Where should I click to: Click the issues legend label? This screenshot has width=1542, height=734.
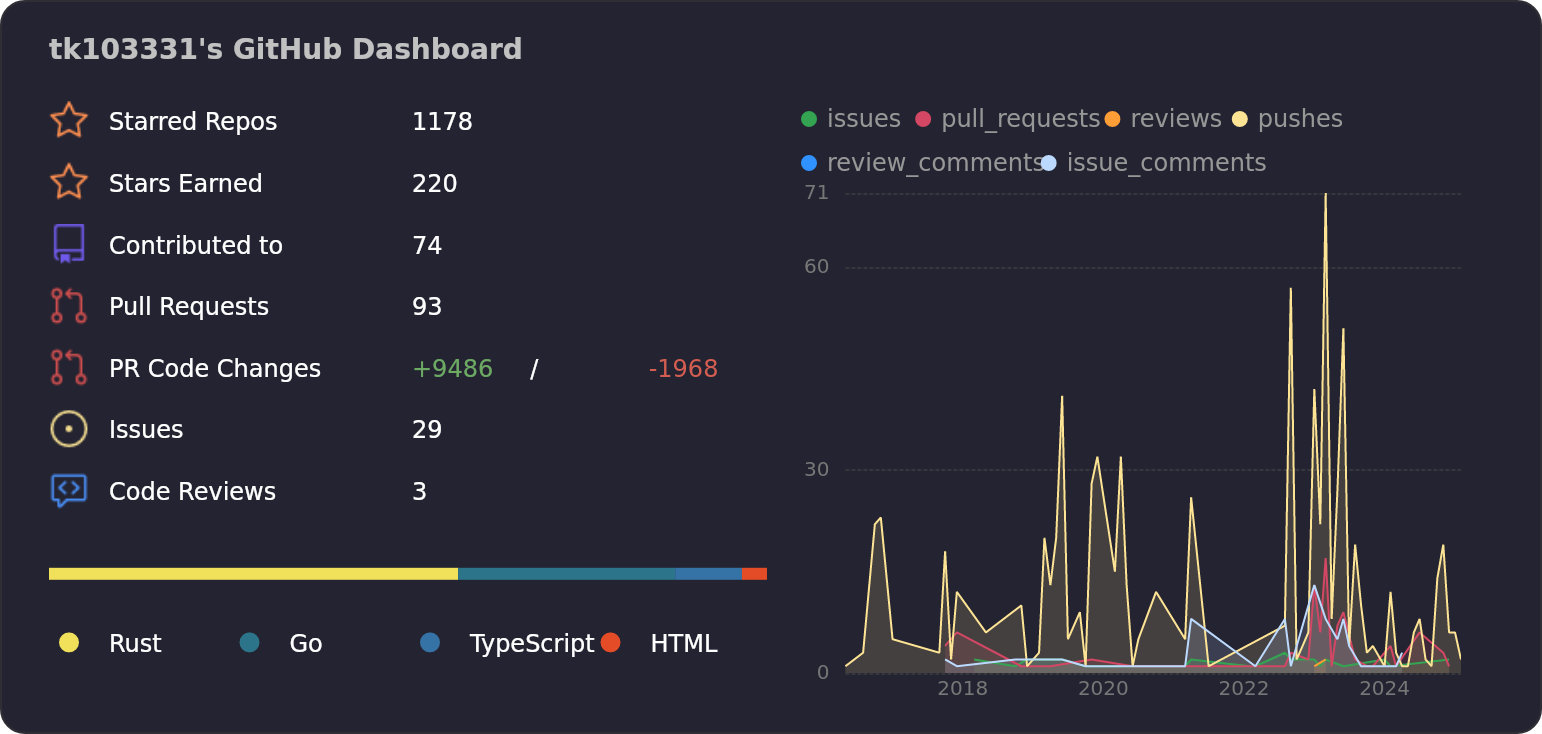[864, 119]
